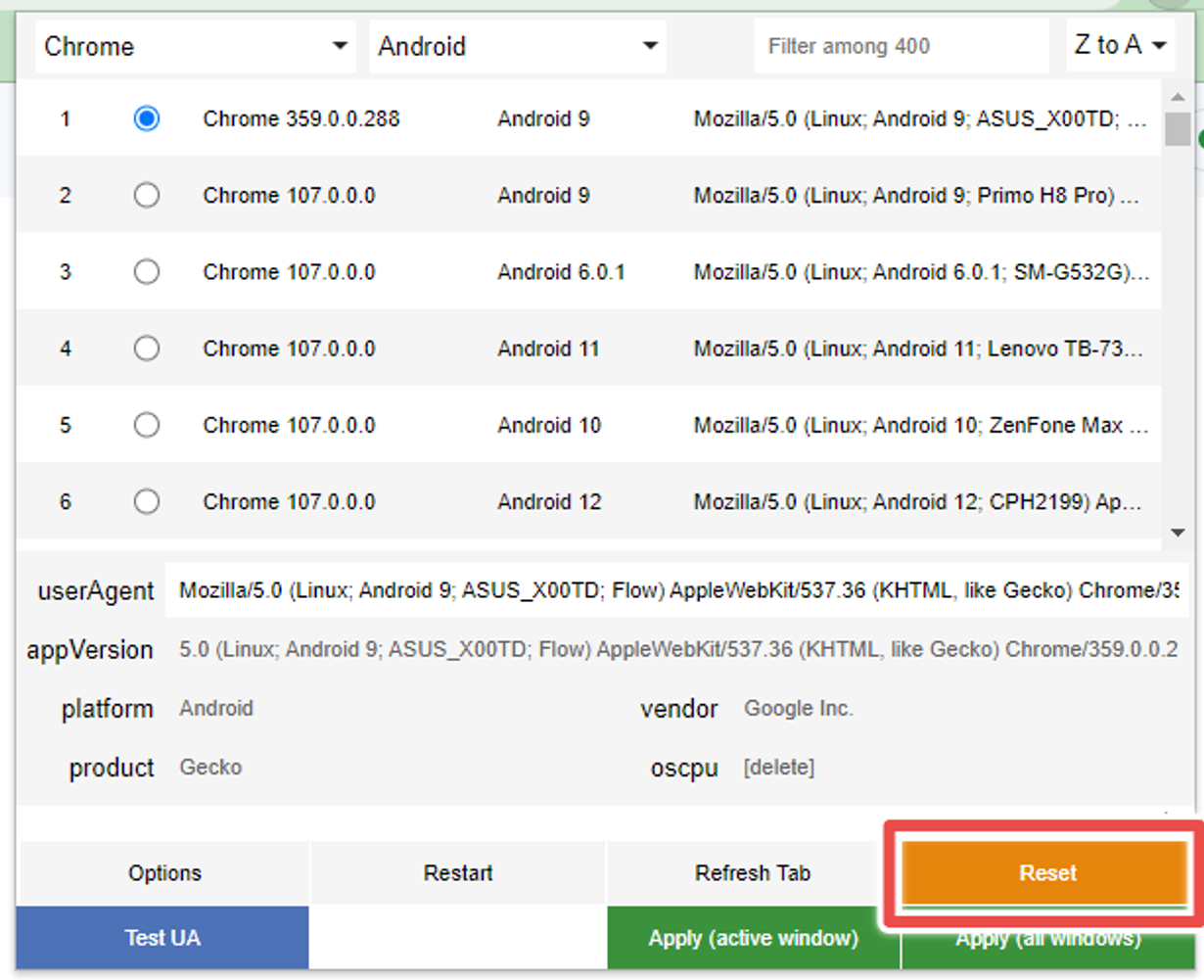Screen dimensions: 1204x980
Task: Click the product value Gecko
Action: [210, 767]
